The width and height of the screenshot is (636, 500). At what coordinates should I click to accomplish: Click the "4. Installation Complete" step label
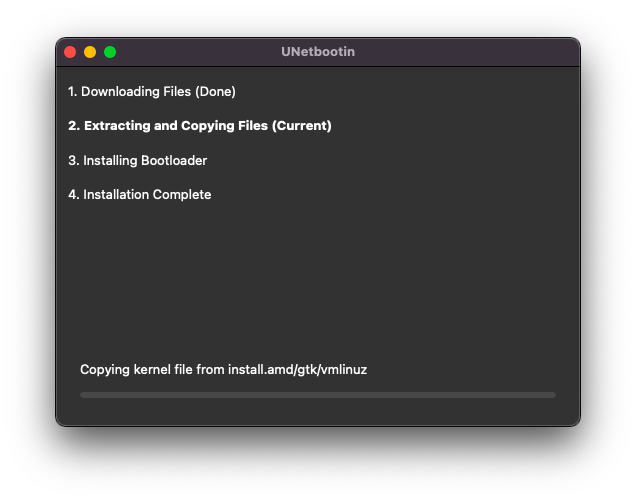click(x=140, y=195)
